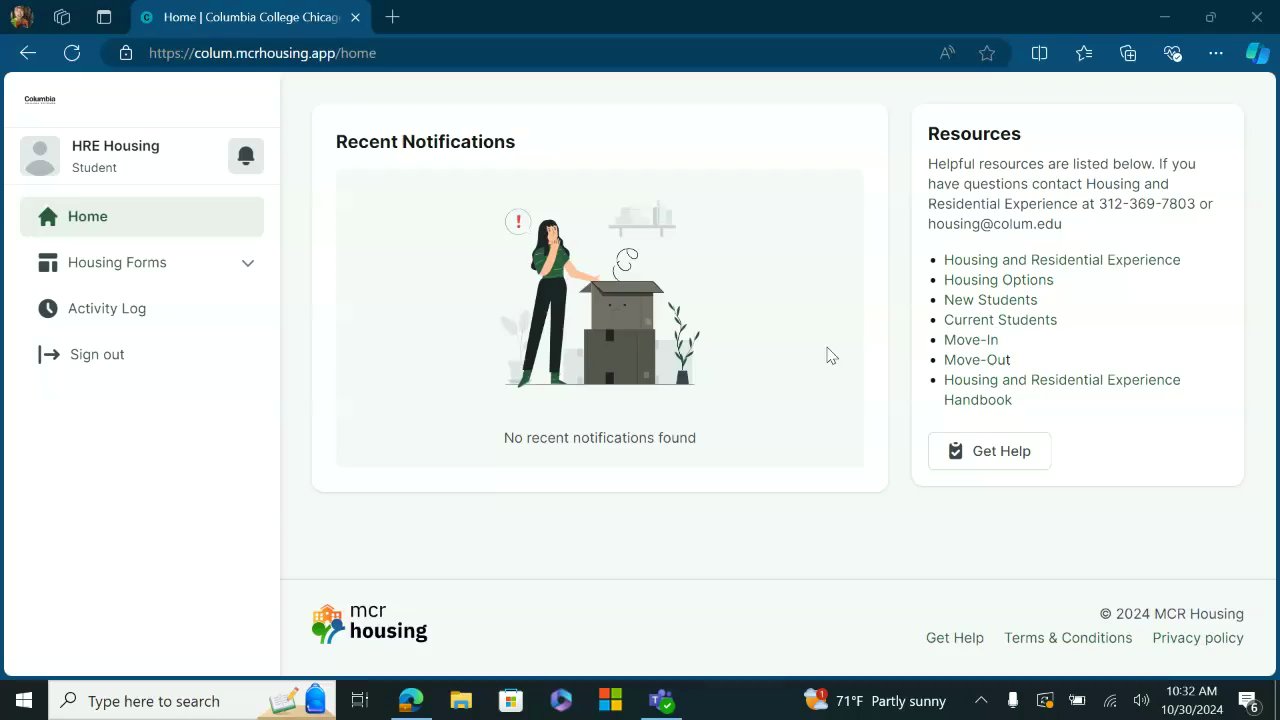
Task: Expand the Housing Forms chevron
Action: 248,263
